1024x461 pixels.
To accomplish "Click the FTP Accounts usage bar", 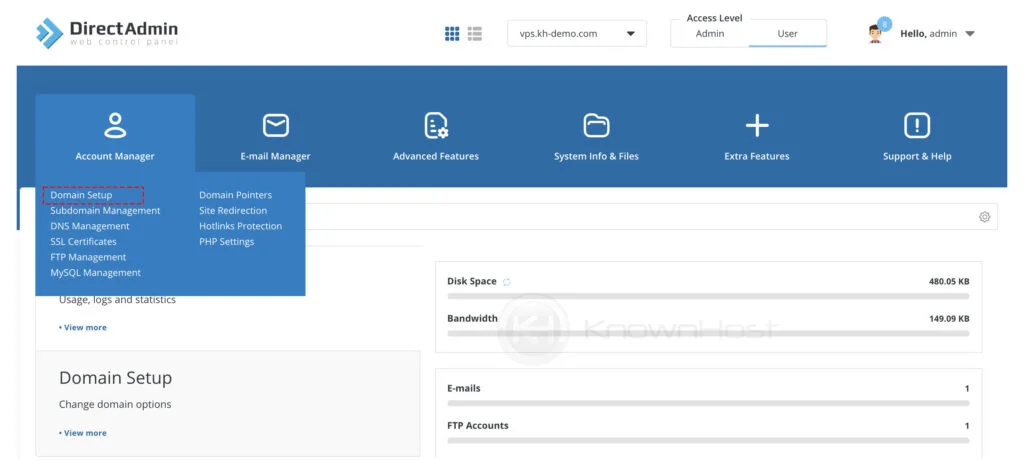I will (x=708, y=441).
